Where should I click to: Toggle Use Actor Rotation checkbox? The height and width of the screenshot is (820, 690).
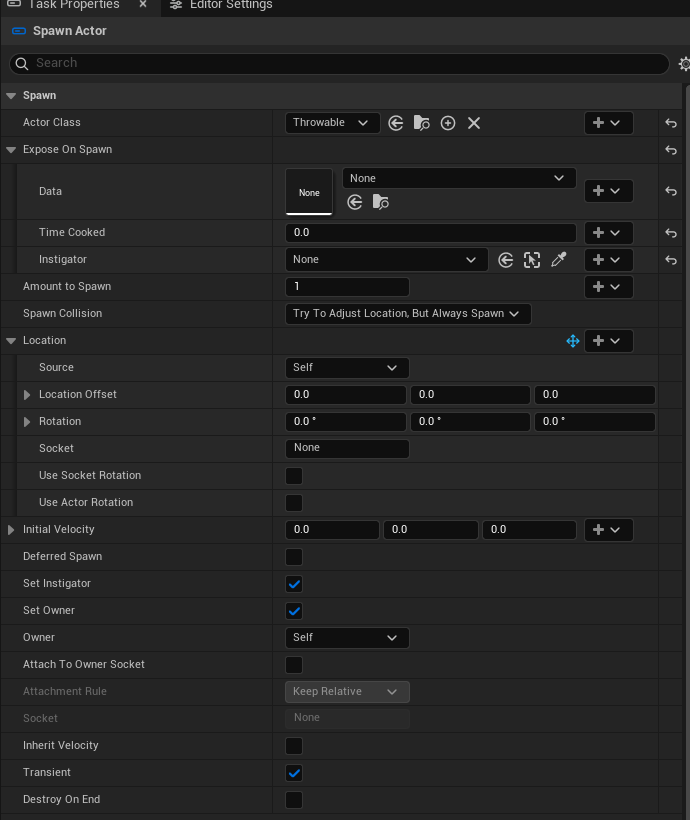click(x=294, y=503)
